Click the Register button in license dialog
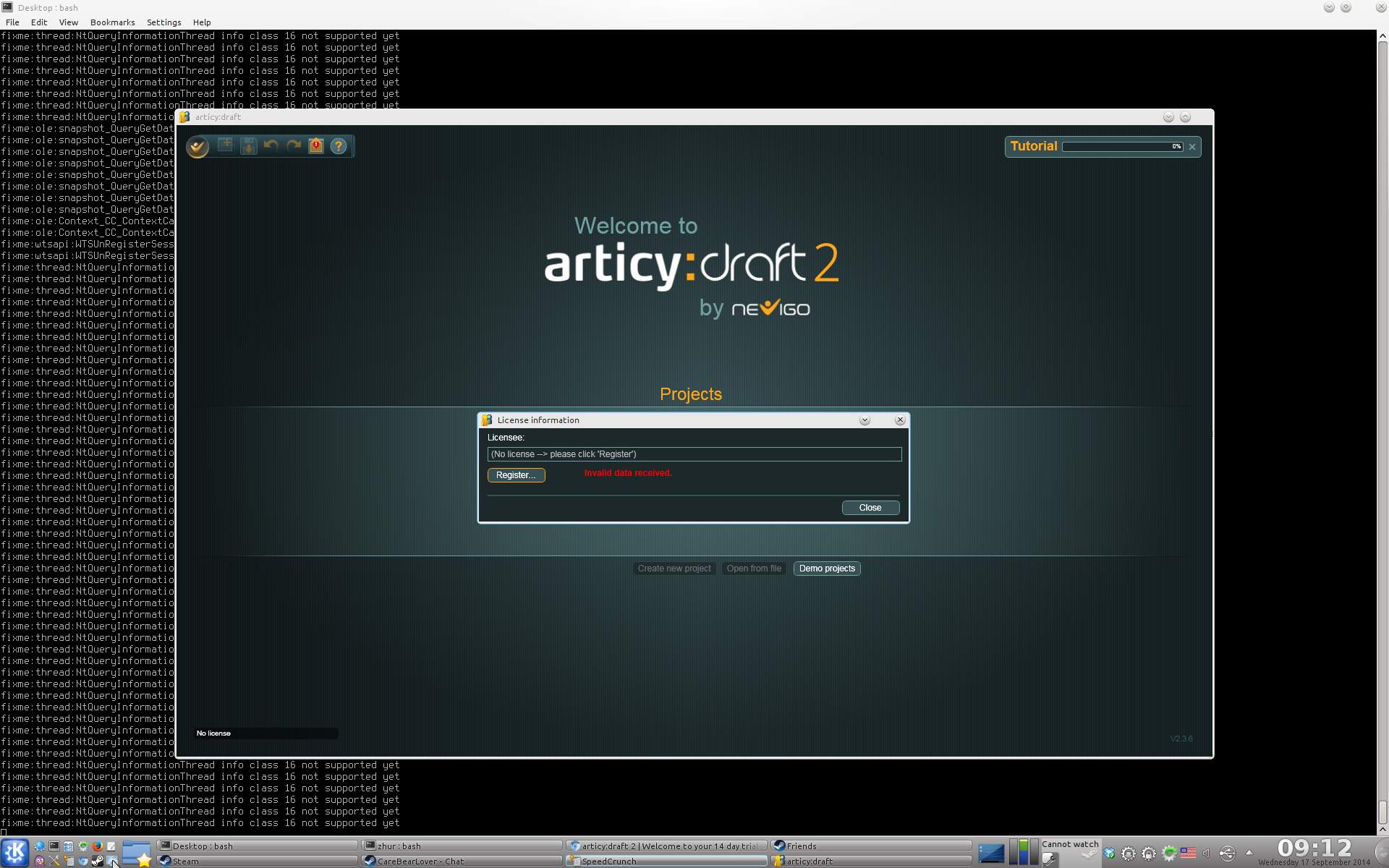Screen dimensions: 1389x868 (x=516, y=474)
